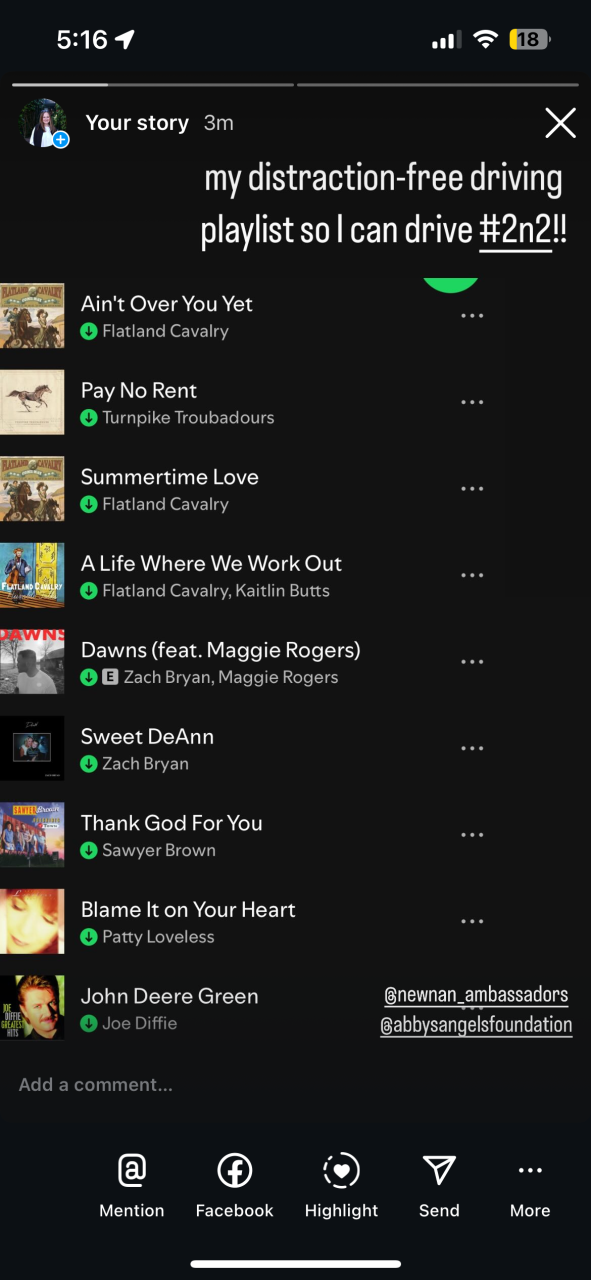Tap the Add a comment field
This screenshot has height=1280, width=591.
[x=295, y=1085]
